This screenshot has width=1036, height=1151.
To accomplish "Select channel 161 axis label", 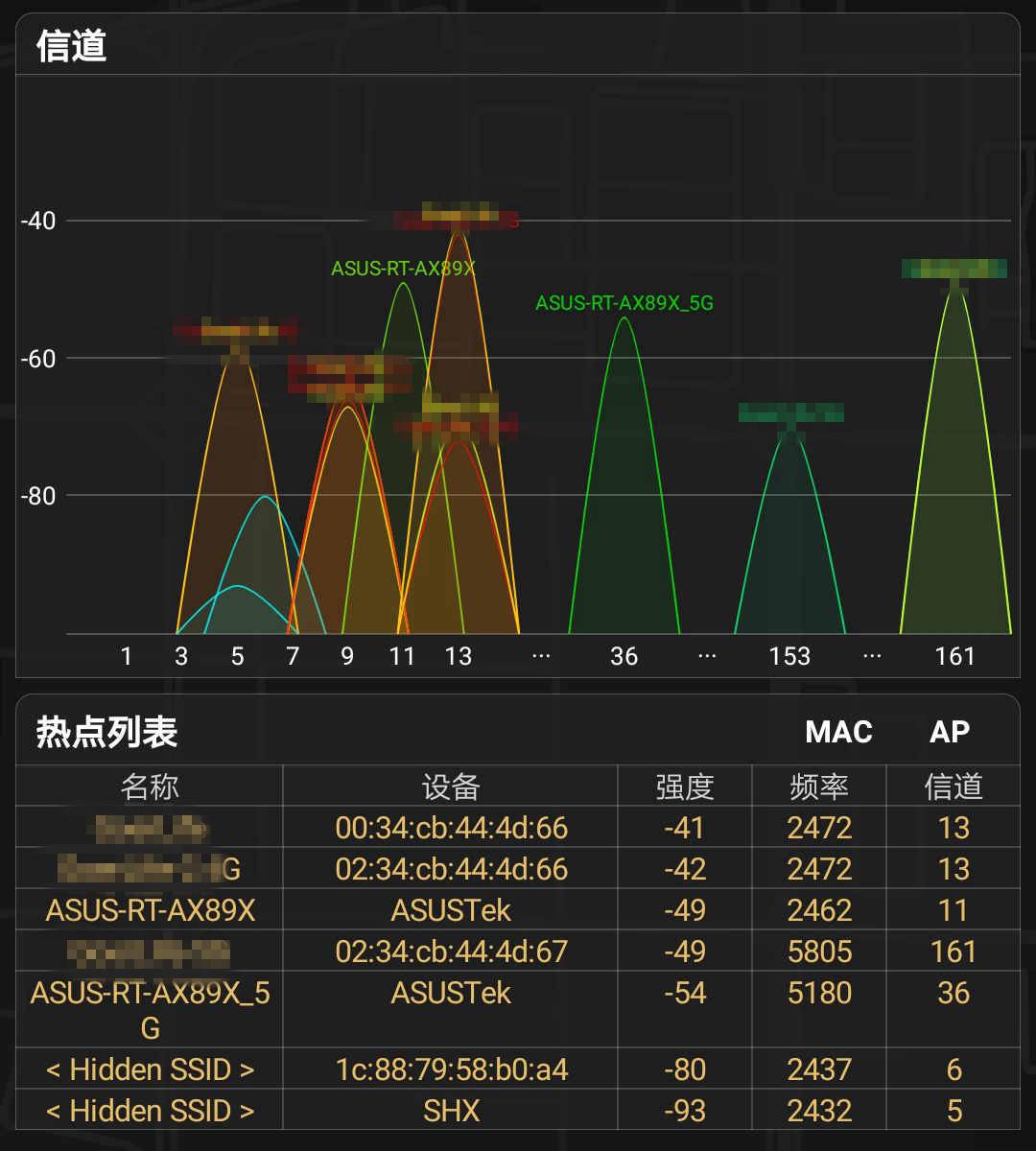I will (956, 656).
